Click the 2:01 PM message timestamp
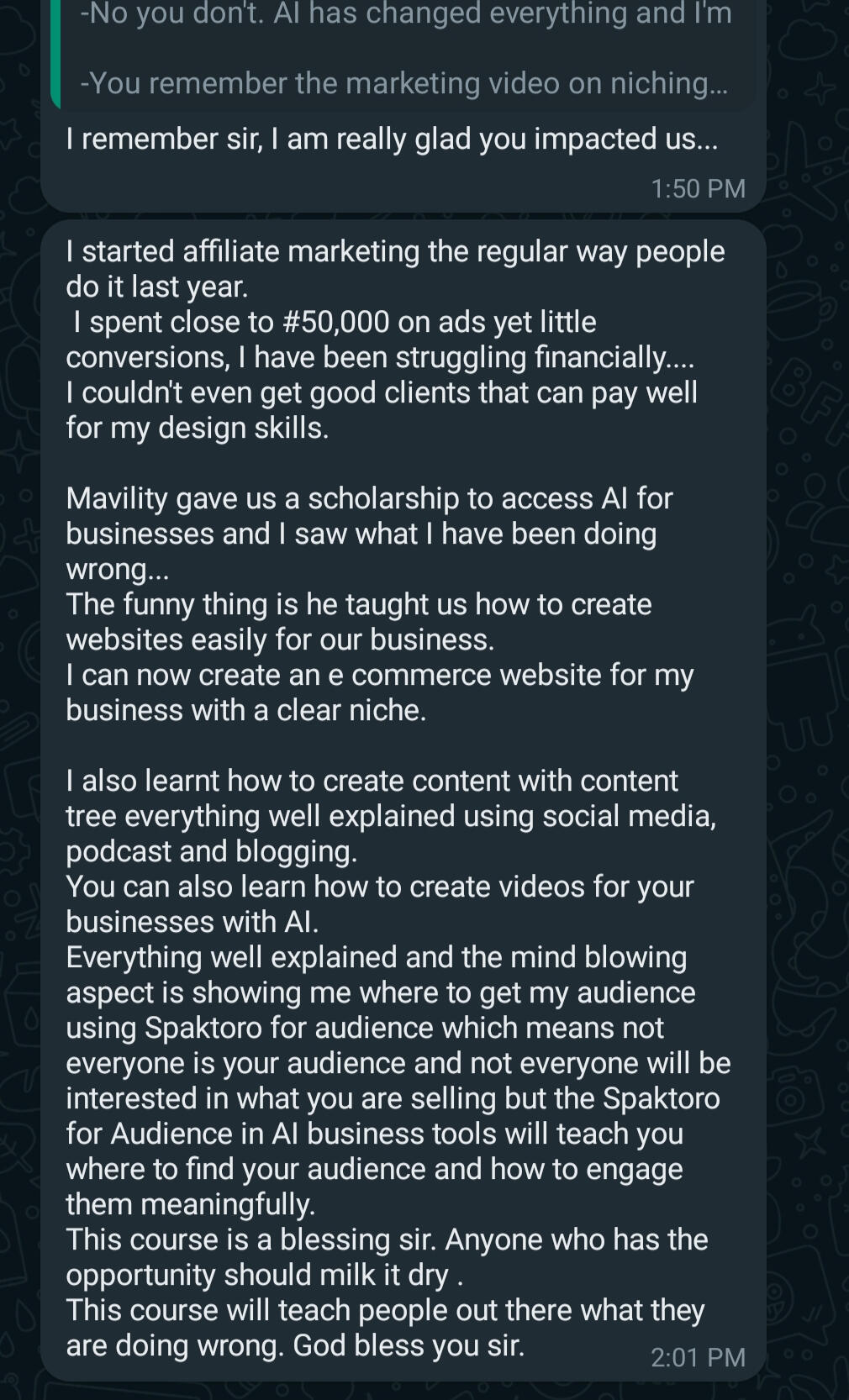 pos(698,1357)
